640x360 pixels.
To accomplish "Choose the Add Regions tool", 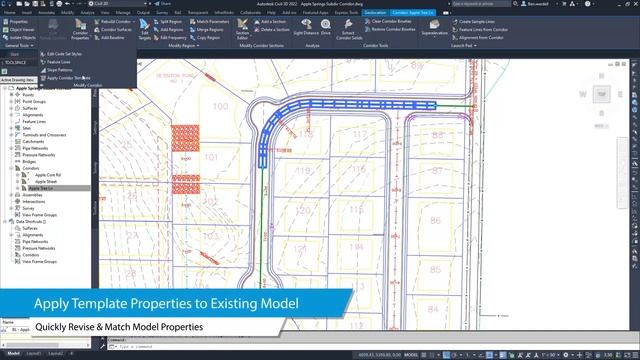I will point(168,30).
